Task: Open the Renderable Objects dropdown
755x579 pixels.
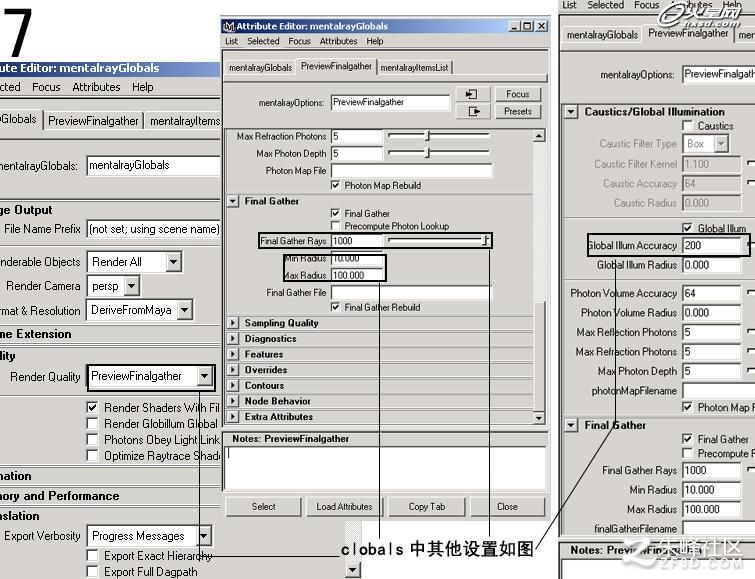Action: [x=174, y=262]
